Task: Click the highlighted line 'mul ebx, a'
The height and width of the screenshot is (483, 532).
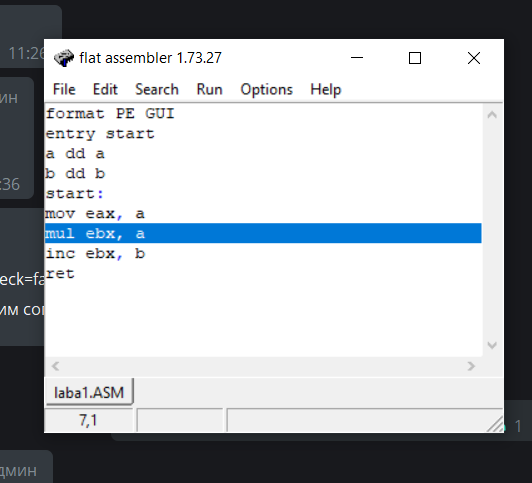Action: point(263,233)
